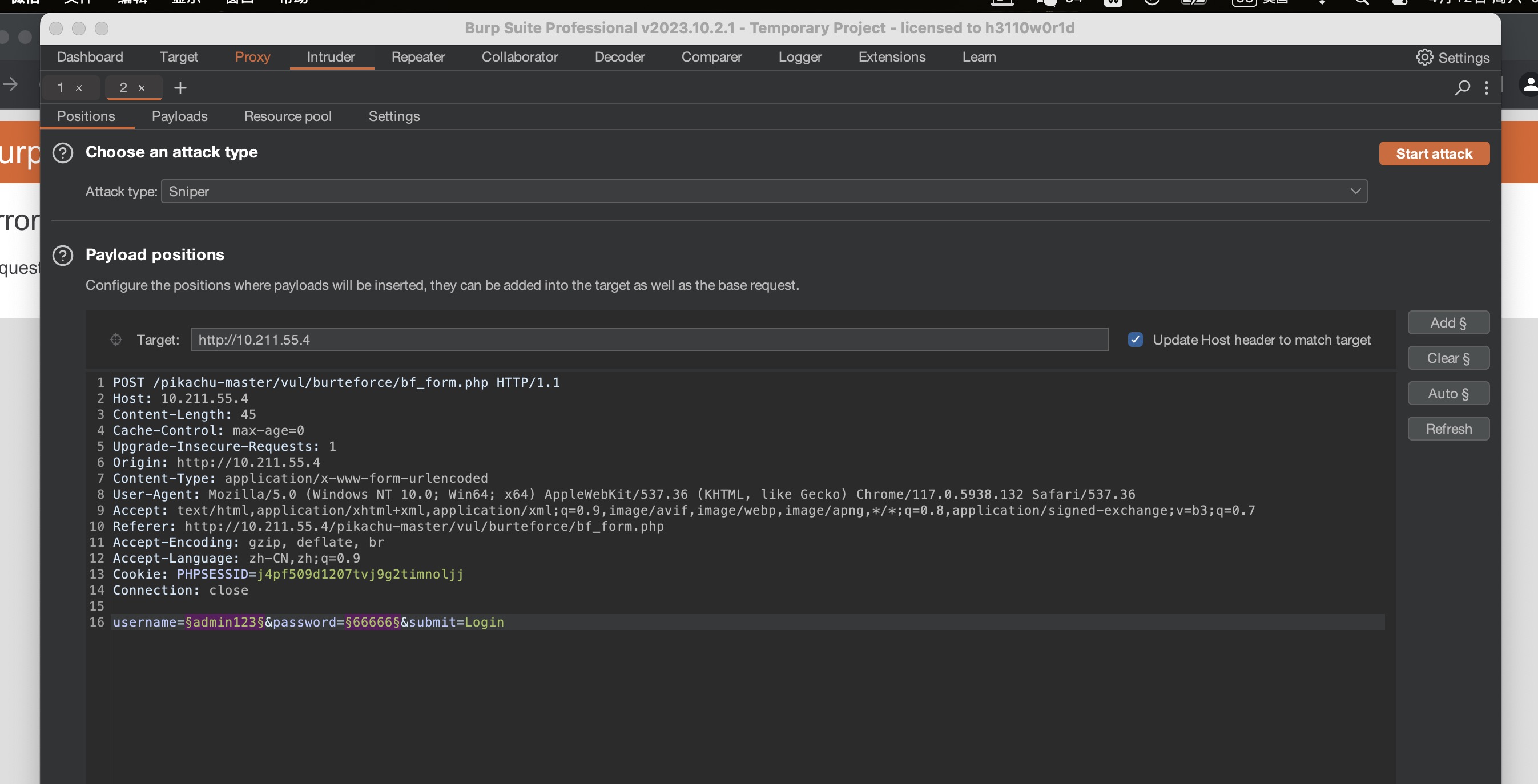Add a new Intruder tab with plus icon
Viewport: 1538px width, 784px height.
click(x=180, y=88)
